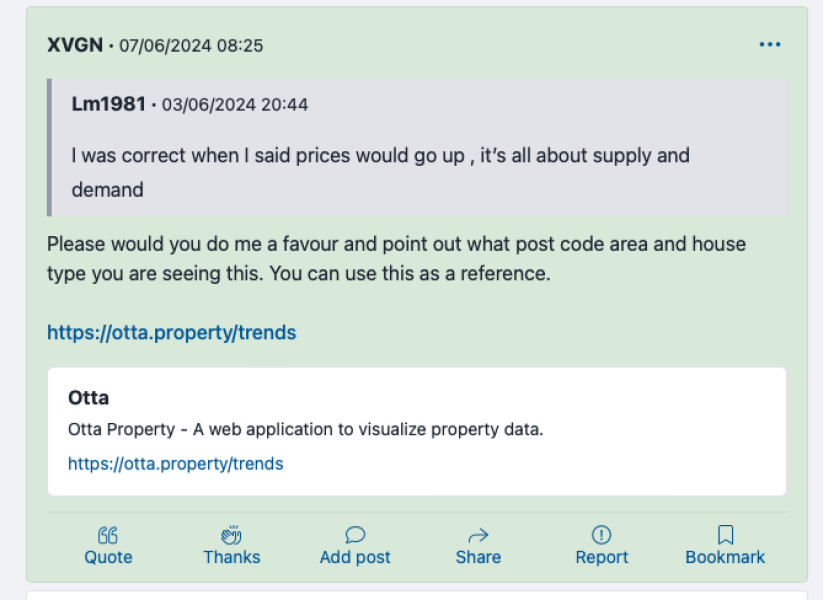Click the Bookmark label to save the post
The height and width of the screenshot is (600, 823).
[725, 557]
